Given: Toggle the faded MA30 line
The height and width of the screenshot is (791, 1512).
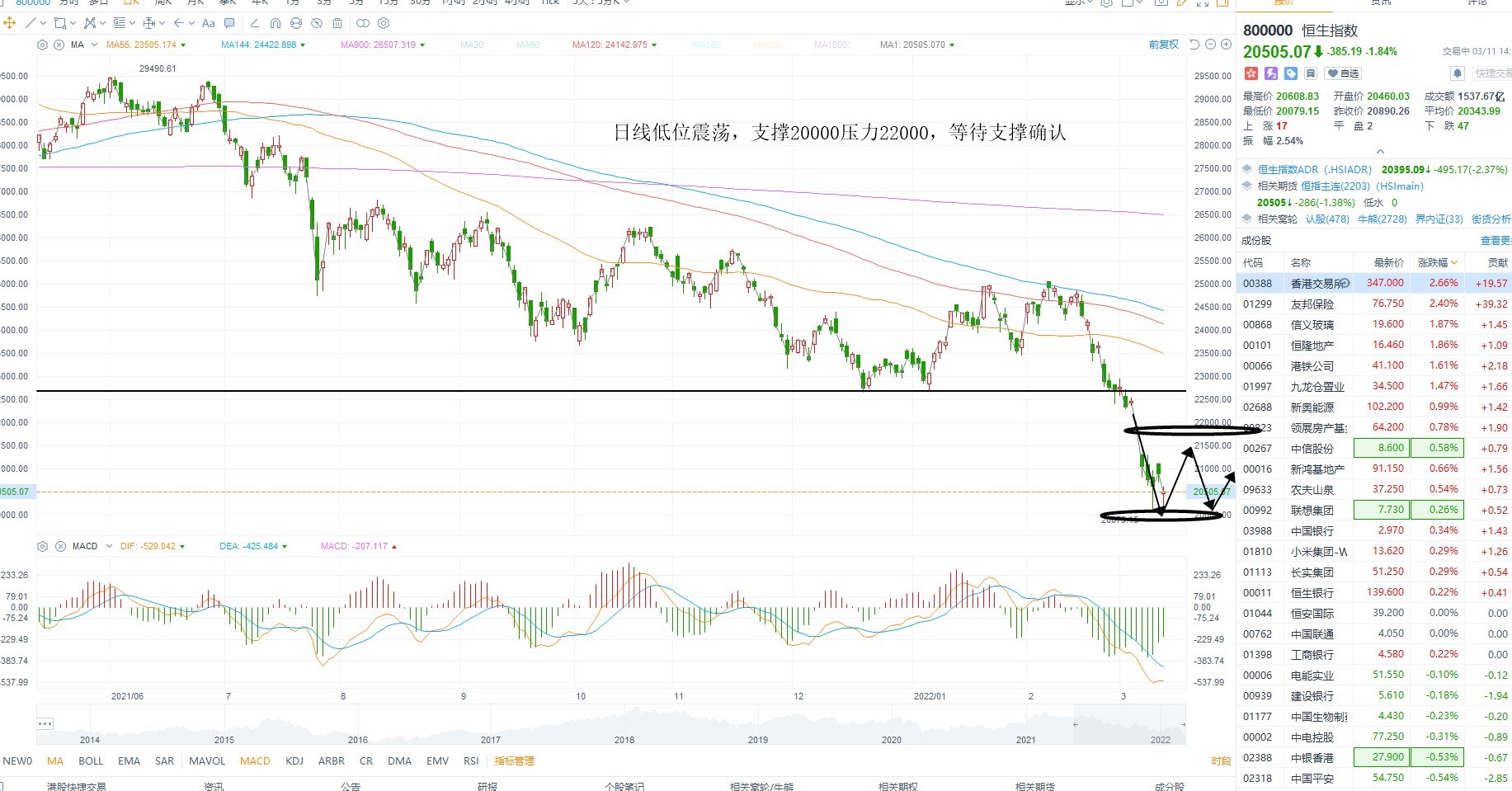Looking at the screenshot, I should 472,45.
